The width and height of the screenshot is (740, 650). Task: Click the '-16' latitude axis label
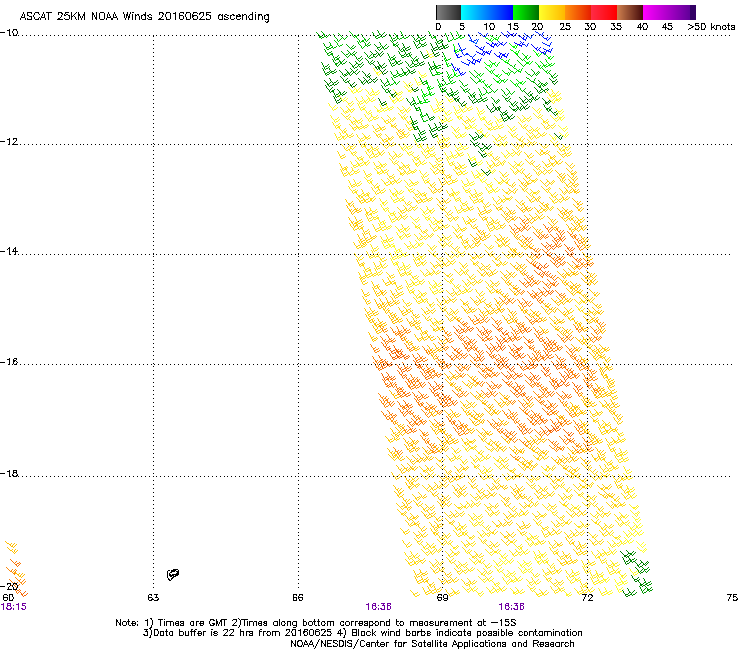pyautogui.click(x=9, y=362)
